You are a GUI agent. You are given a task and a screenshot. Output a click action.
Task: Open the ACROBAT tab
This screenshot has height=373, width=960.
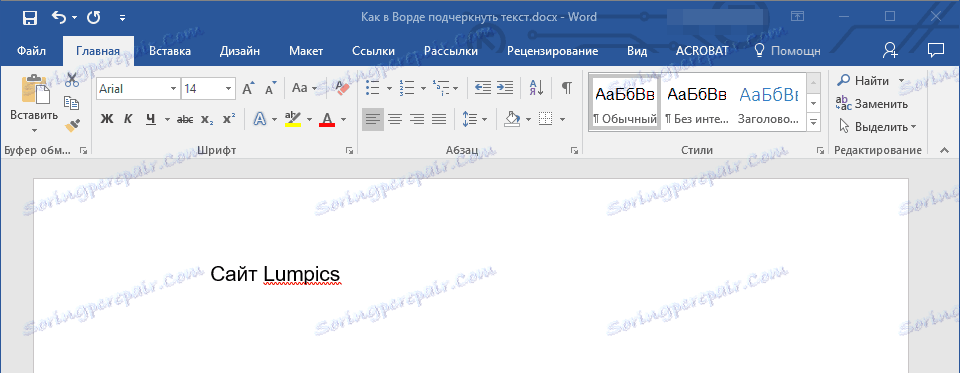click(702, 51)
